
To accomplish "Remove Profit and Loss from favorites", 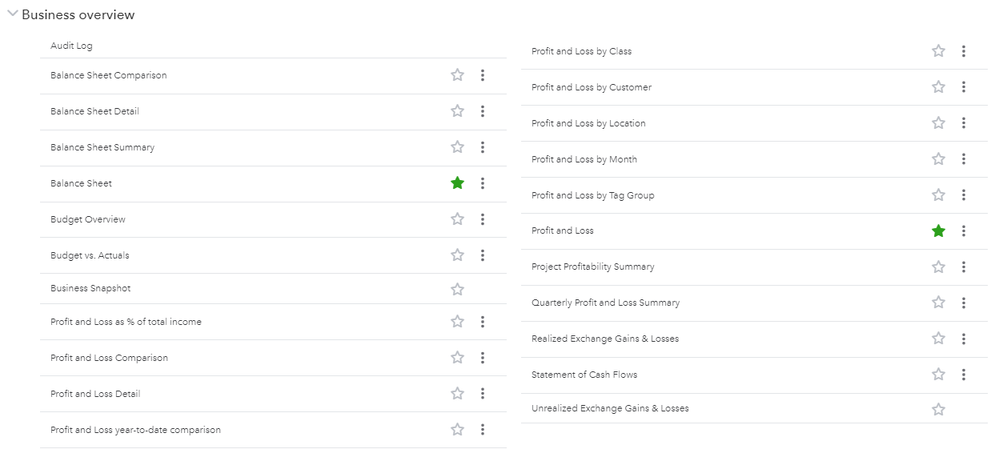I will coord(938,231).
